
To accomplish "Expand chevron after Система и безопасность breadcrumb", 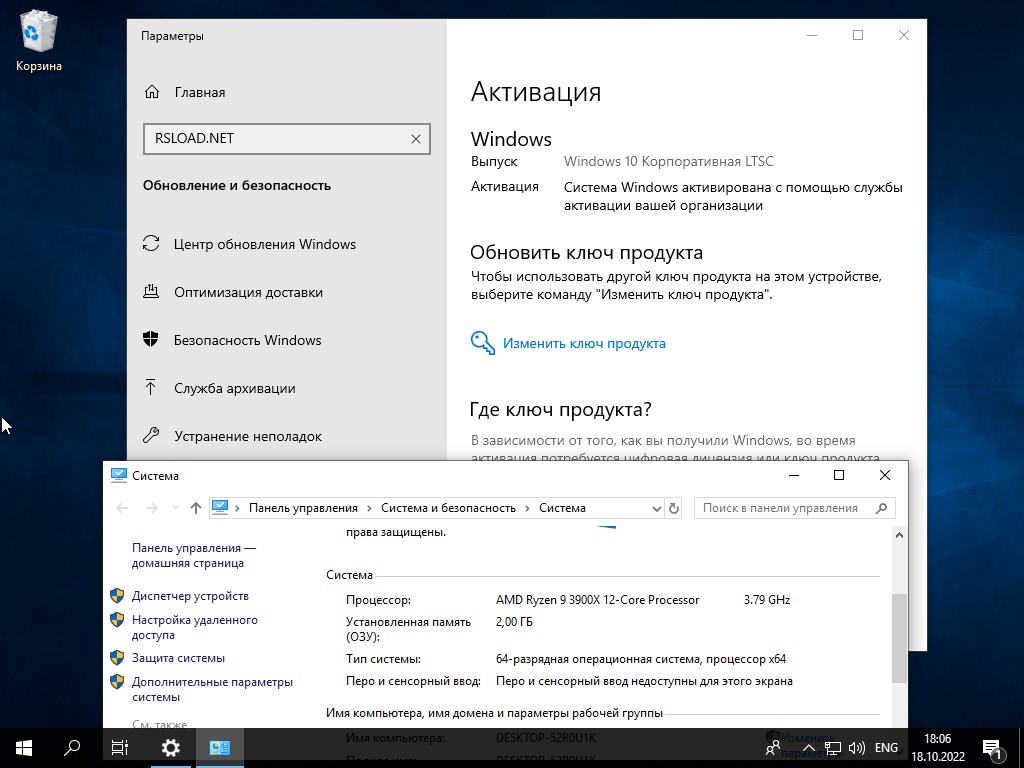I will tap(528, 508).
